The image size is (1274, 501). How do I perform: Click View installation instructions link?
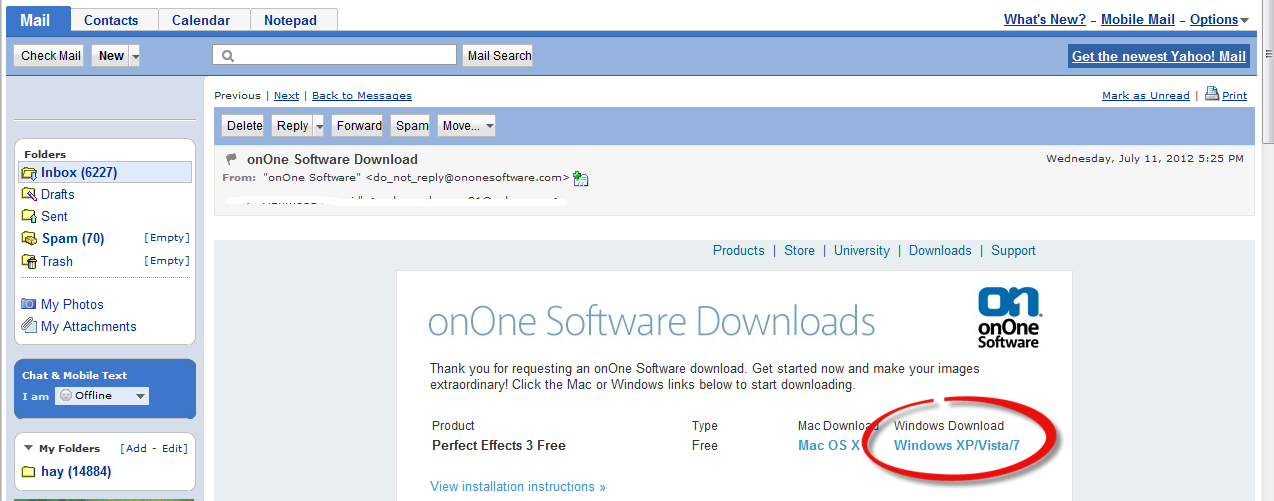pyautogui.click(x=518, y=487)
